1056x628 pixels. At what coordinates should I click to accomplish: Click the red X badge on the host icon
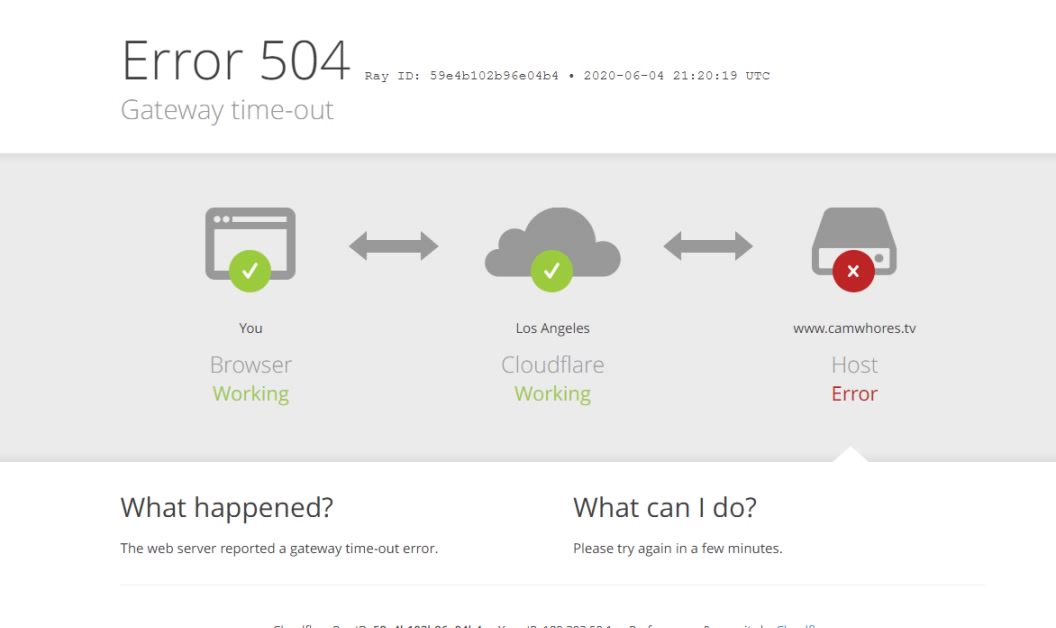click(853, 271)
